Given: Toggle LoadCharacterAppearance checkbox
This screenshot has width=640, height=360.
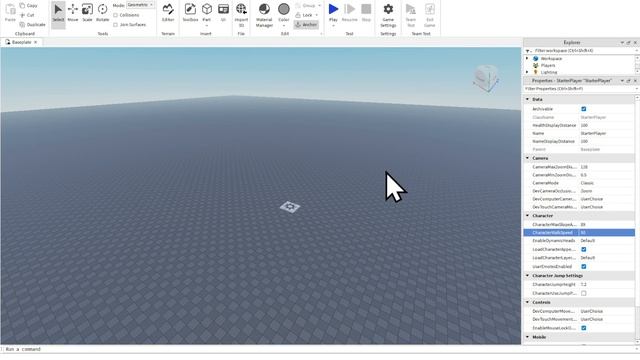Looking at the screenshot, I should [x=584, y=249].
